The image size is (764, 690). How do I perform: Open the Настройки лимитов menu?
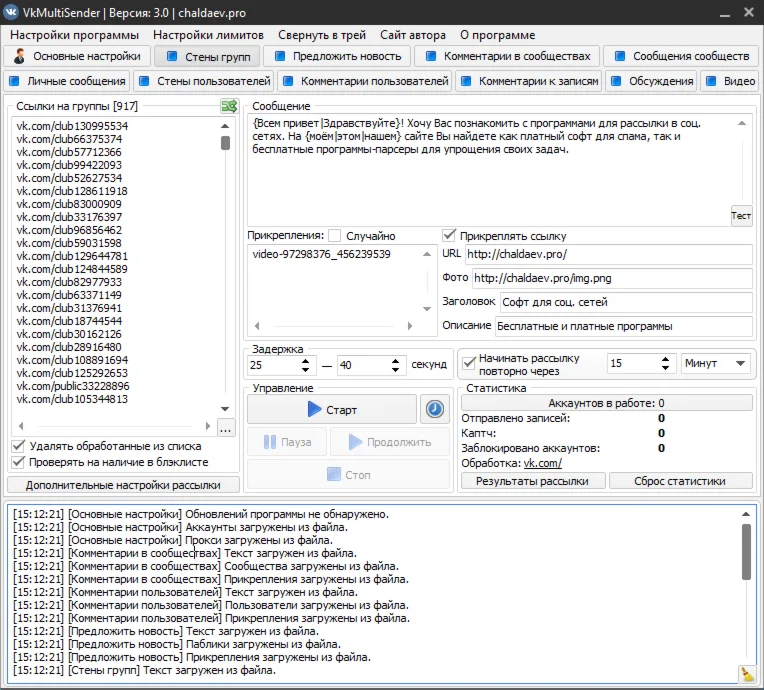tap(208, 35)
